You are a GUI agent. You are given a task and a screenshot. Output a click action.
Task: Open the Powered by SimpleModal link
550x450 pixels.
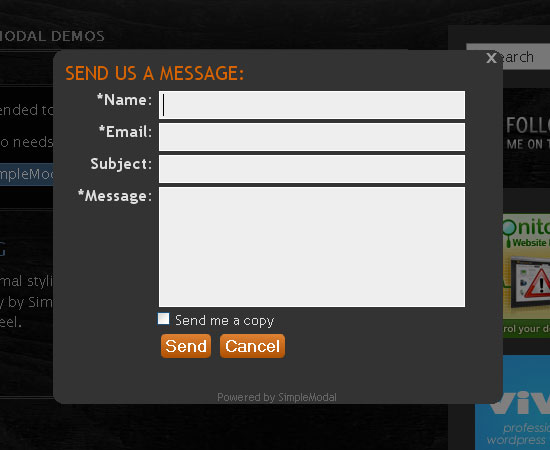coord(277,397)
